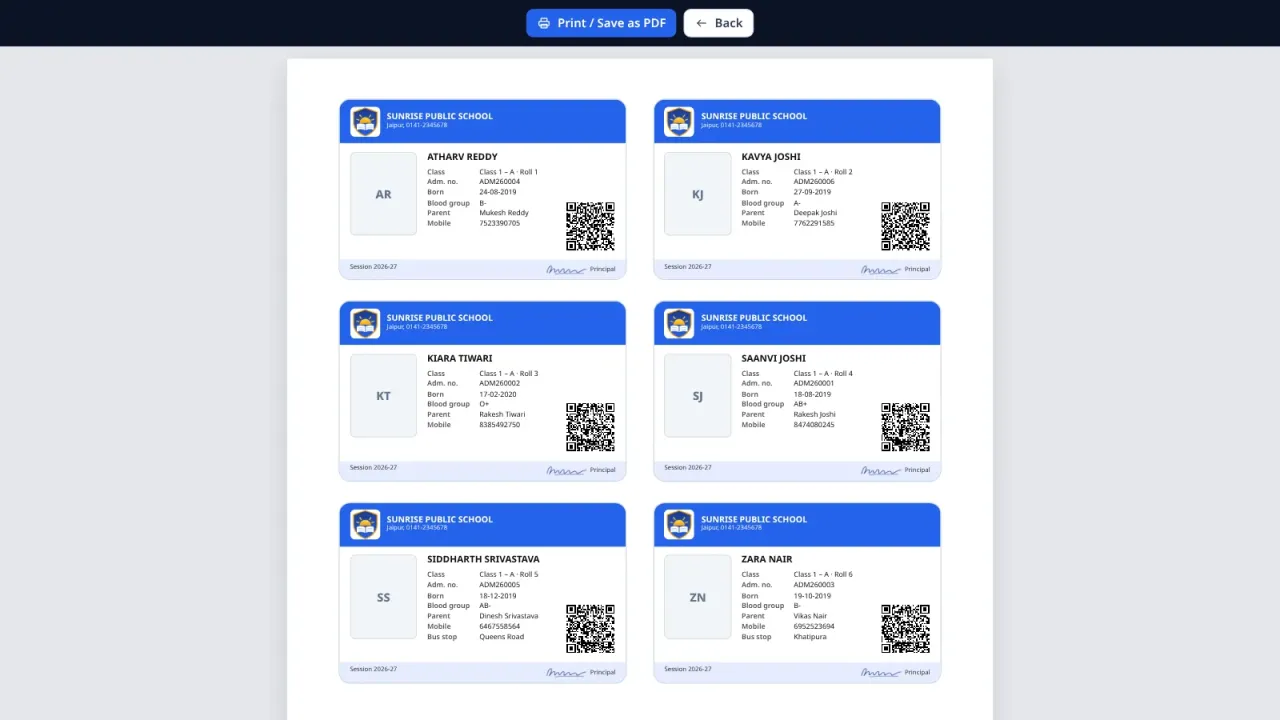This screenshot has height=720, width=1280.
Task: Click the principal signature on Kiara Tiwari's card
Action: pyautogui.click(x=566, y=470)
